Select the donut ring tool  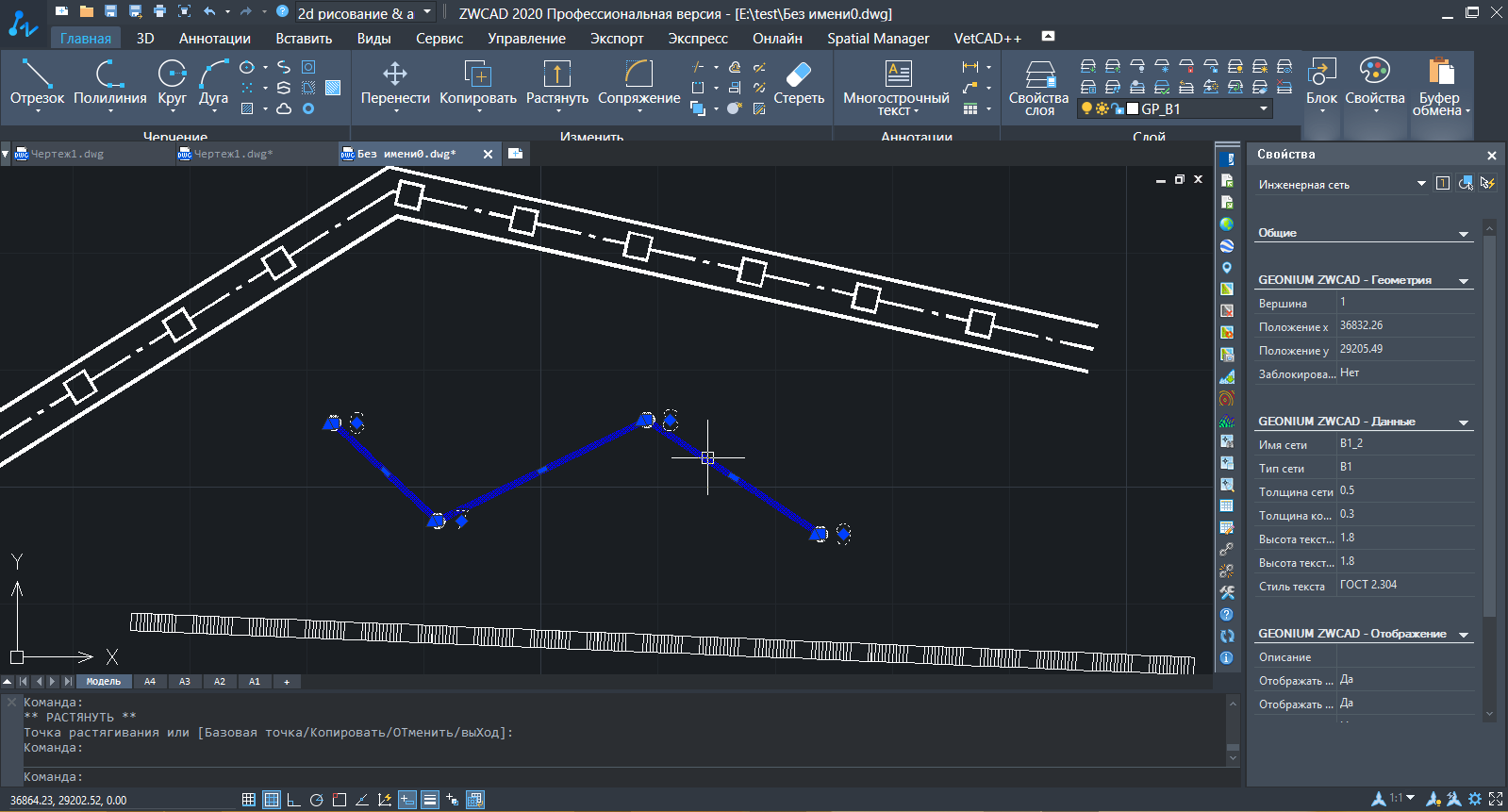(x=308, y=108)
